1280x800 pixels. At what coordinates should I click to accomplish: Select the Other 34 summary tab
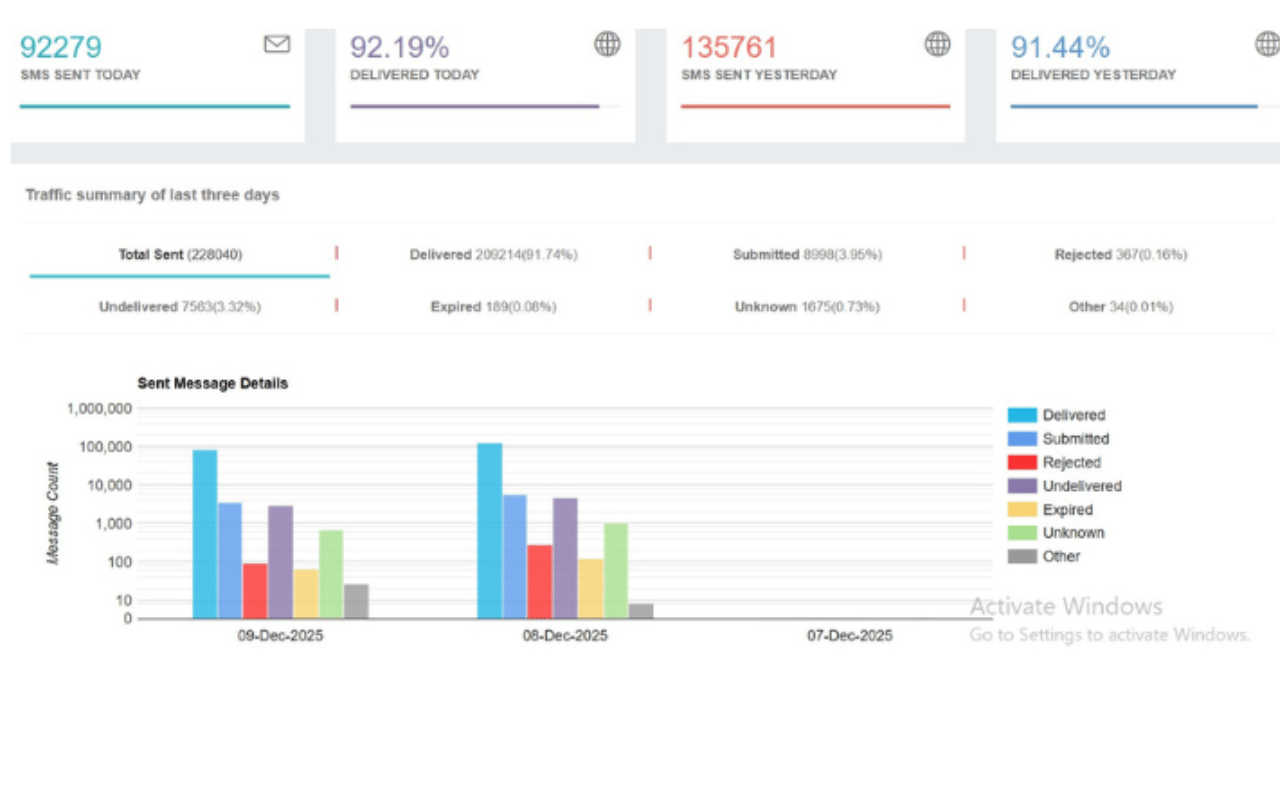(x=1120, y=307)
